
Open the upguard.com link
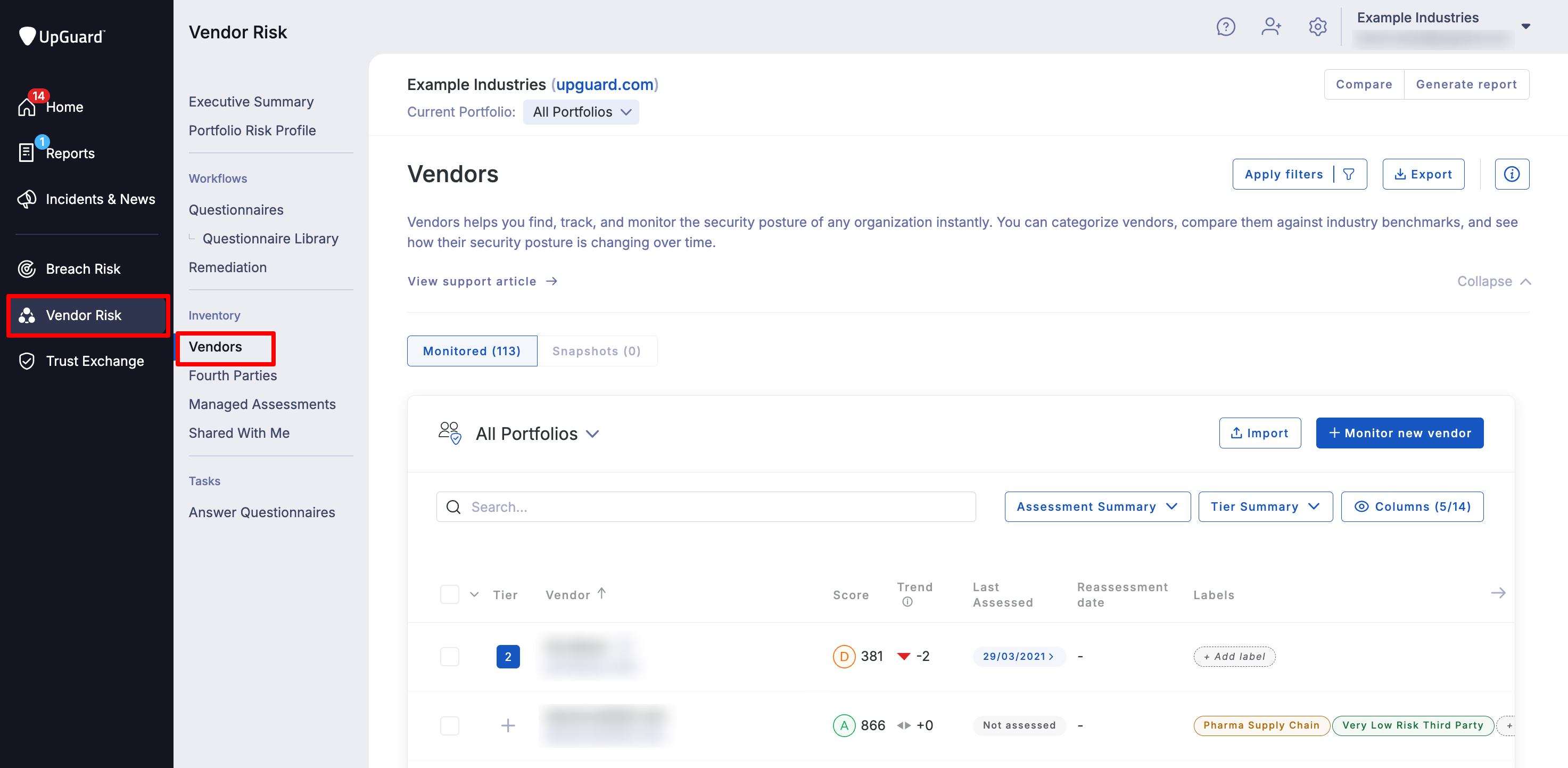pyautogui.click(x=605, y=85)
